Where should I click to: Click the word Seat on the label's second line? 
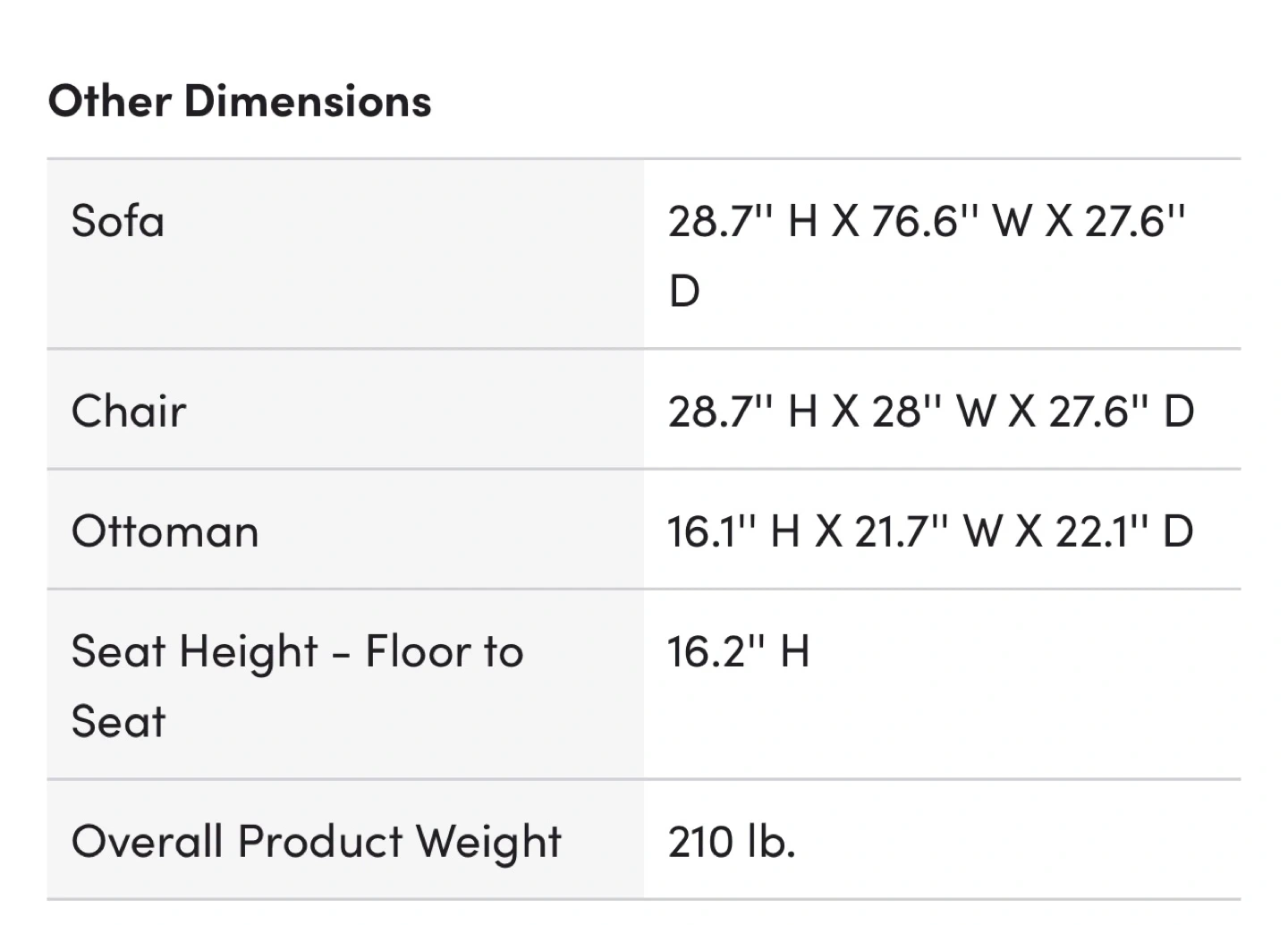tap(118, 721)
